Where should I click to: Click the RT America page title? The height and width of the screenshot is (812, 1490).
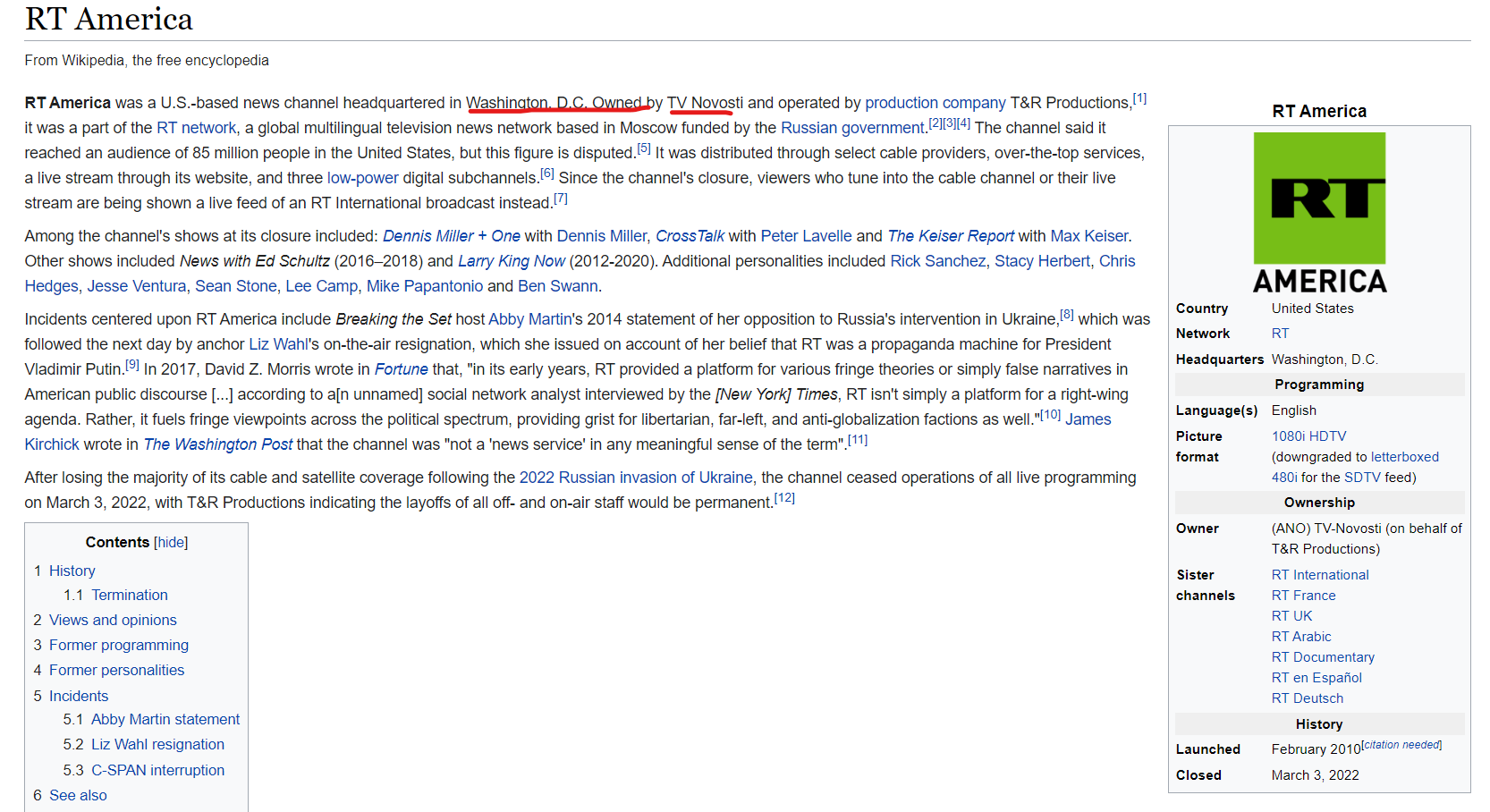(109, 19)
